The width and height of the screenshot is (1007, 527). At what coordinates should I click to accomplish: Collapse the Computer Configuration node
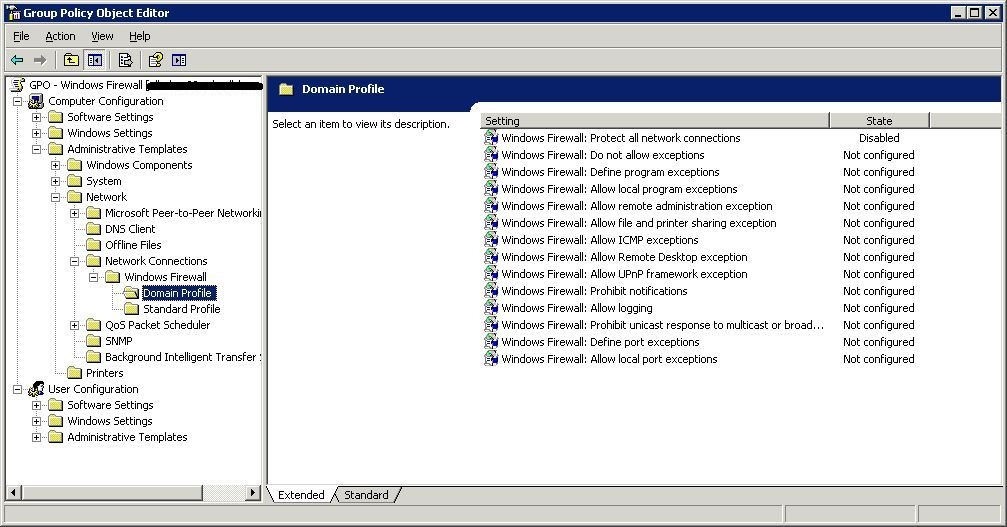point(17,101)
